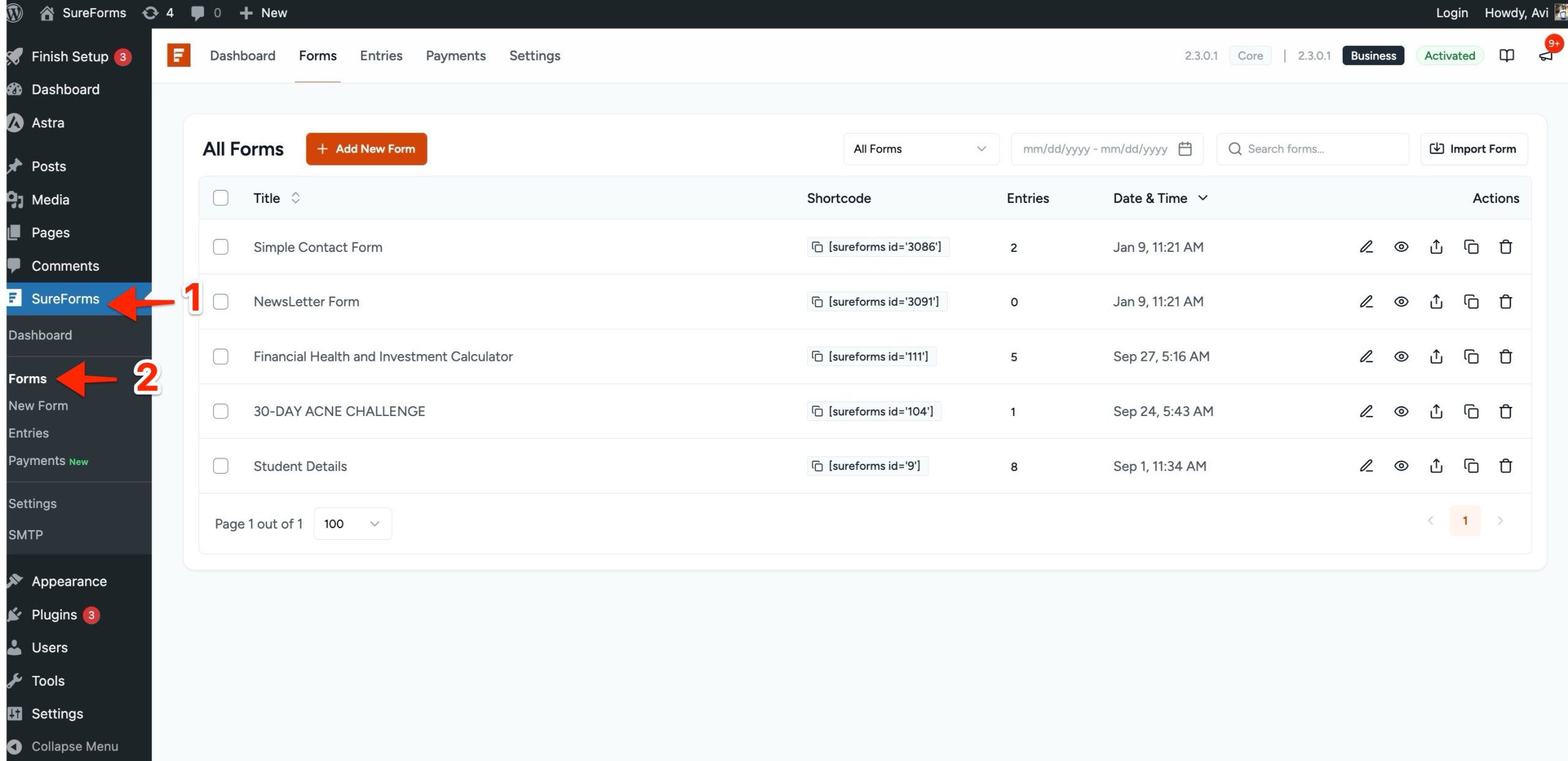Open the All Forms filter dropdown
The height and width of the screenshot is (761, 1568).
[921, 149]
